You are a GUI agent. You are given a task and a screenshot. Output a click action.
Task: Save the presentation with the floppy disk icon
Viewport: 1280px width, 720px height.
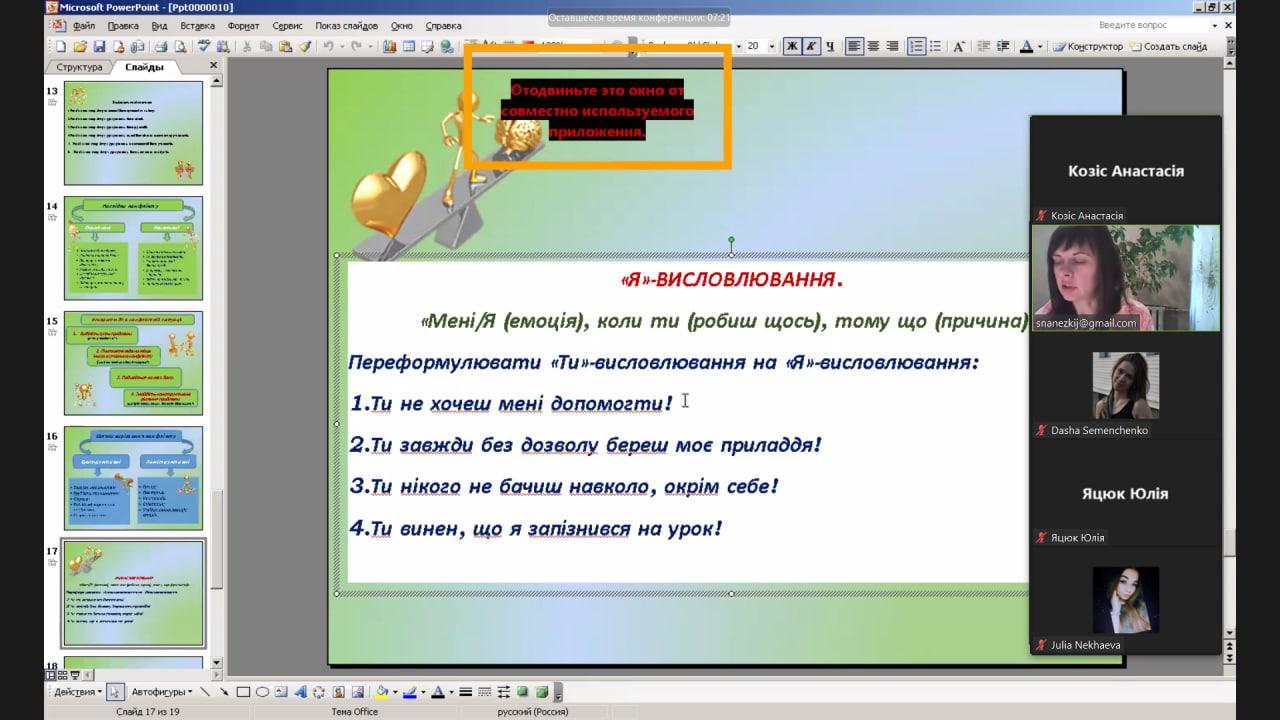pos(99,46)
